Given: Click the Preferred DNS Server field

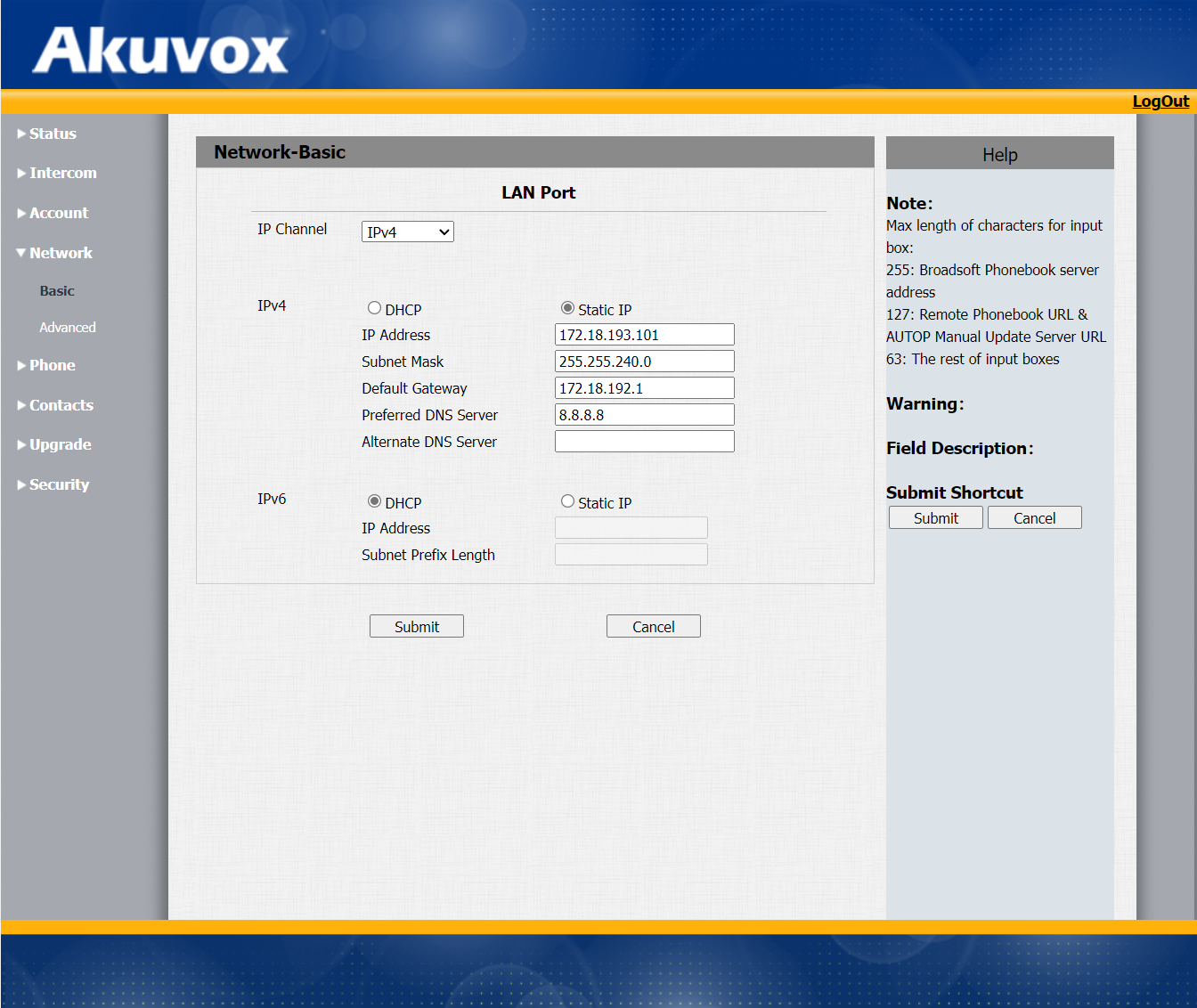Looking at the screenshot, I should point(644,414).
